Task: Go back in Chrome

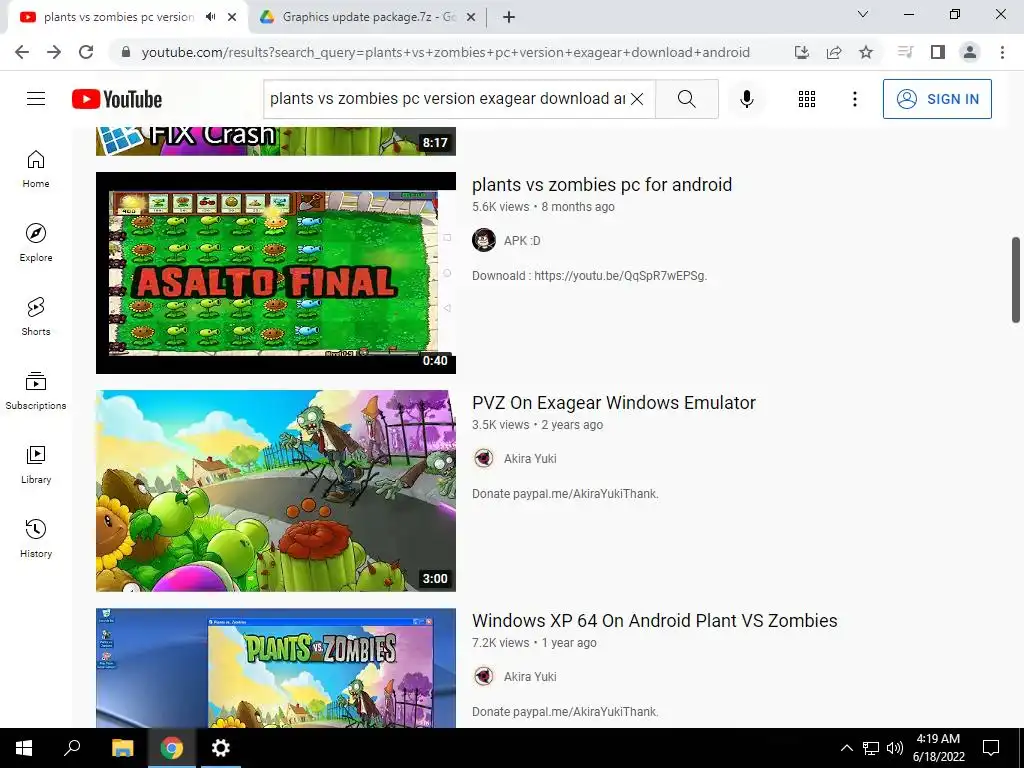Action: click(x=22, y=52)
